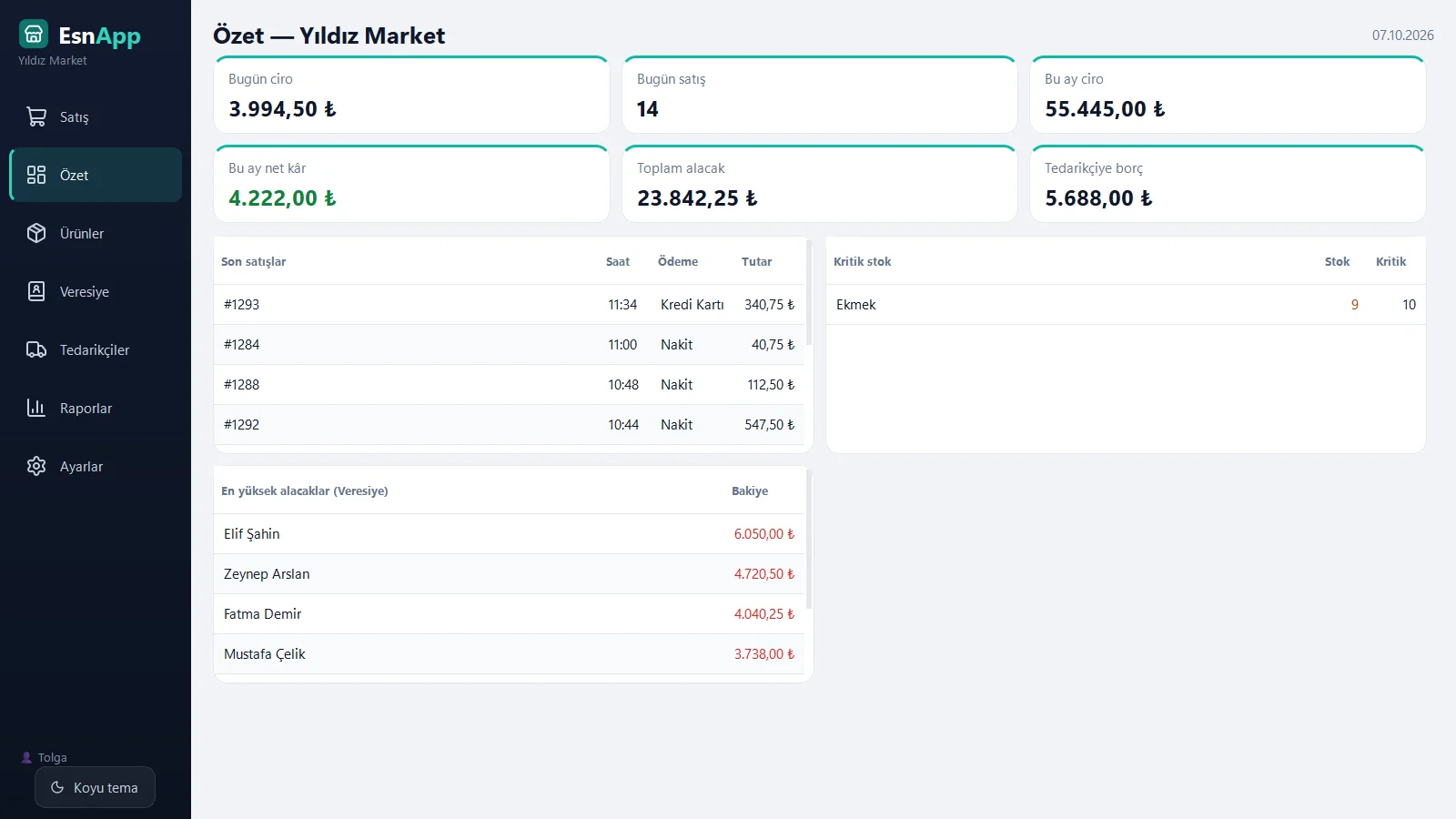Navigate to Tedarikçiler
The image size is (1456, 819).
pos(96,349)
